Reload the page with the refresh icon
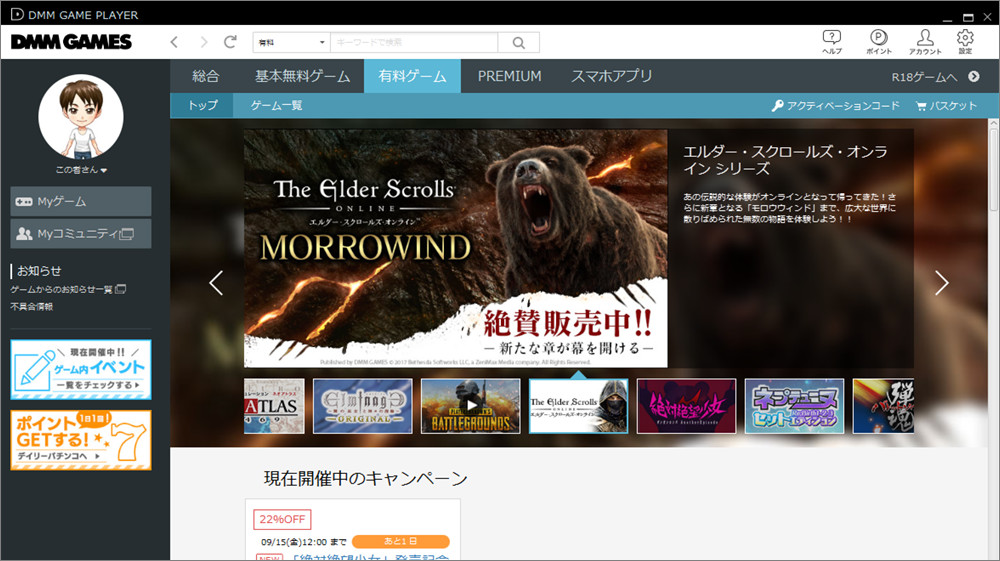Image resolution: width=1000 pixels, height=561 pixels. pyautogui.click(x=231, y=42)
